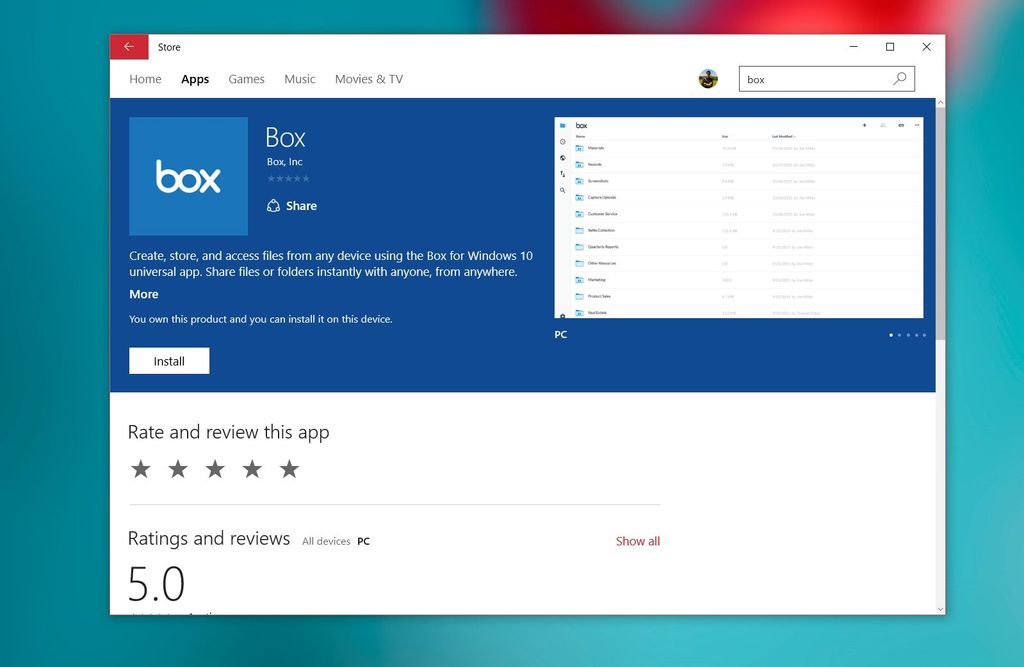Expand the description with the More link
This screenshot has height=667, width=1024.
[143, 294]
